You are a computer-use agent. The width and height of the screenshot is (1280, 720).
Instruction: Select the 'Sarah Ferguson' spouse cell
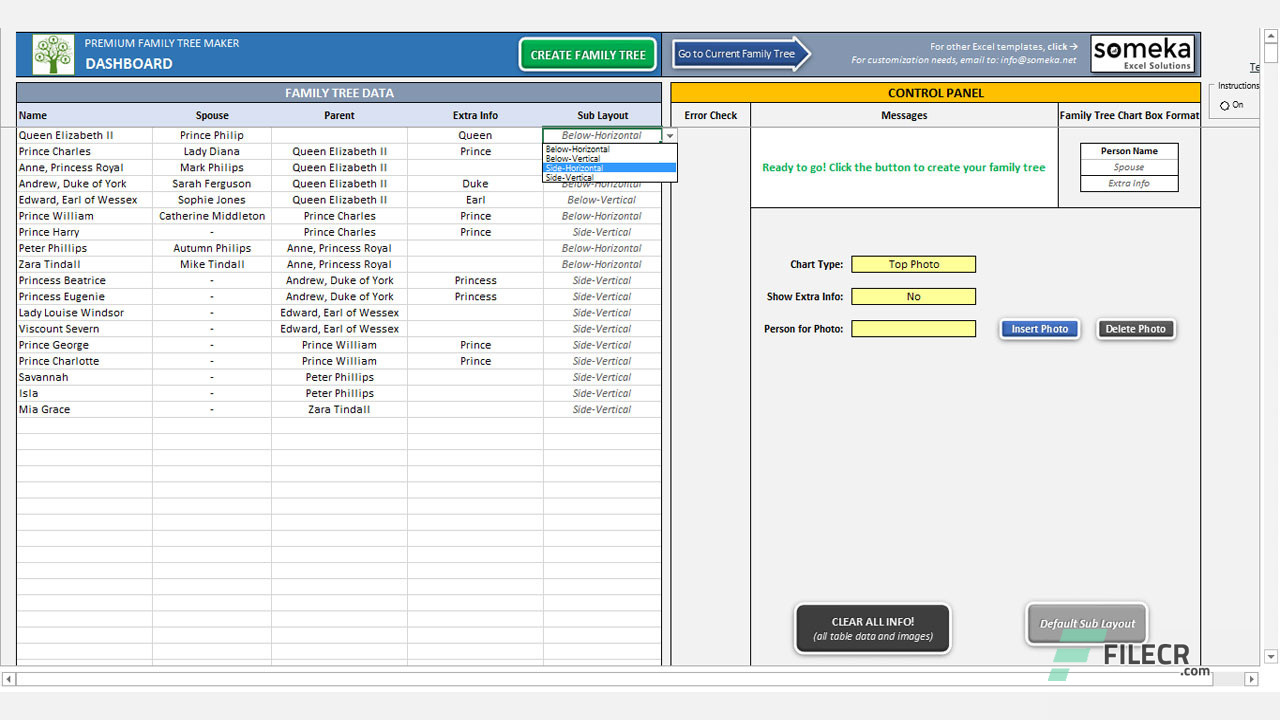pos(212,184)
